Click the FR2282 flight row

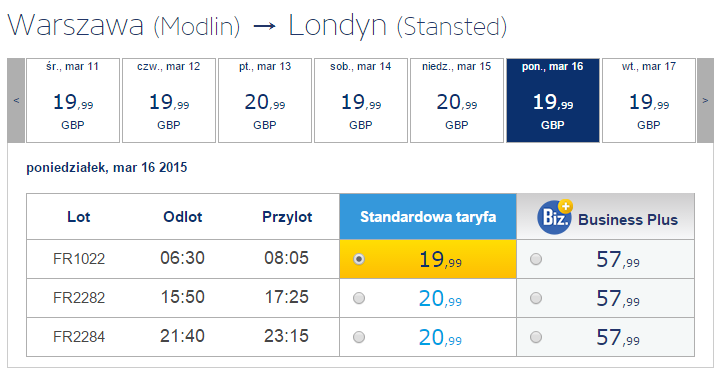point(360,298)
